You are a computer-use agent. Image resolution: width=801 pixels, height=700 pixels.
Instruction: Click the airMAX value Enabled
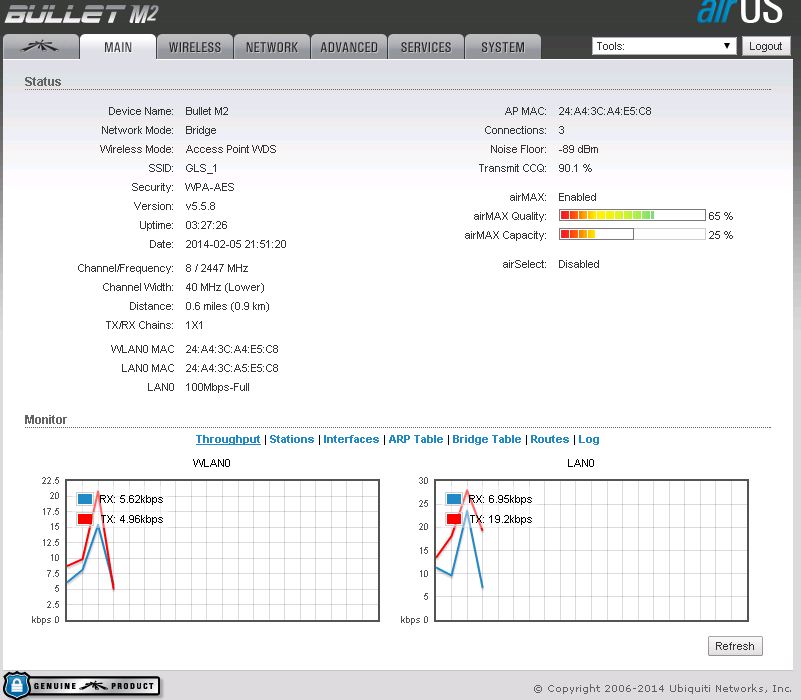coord(577,197)
